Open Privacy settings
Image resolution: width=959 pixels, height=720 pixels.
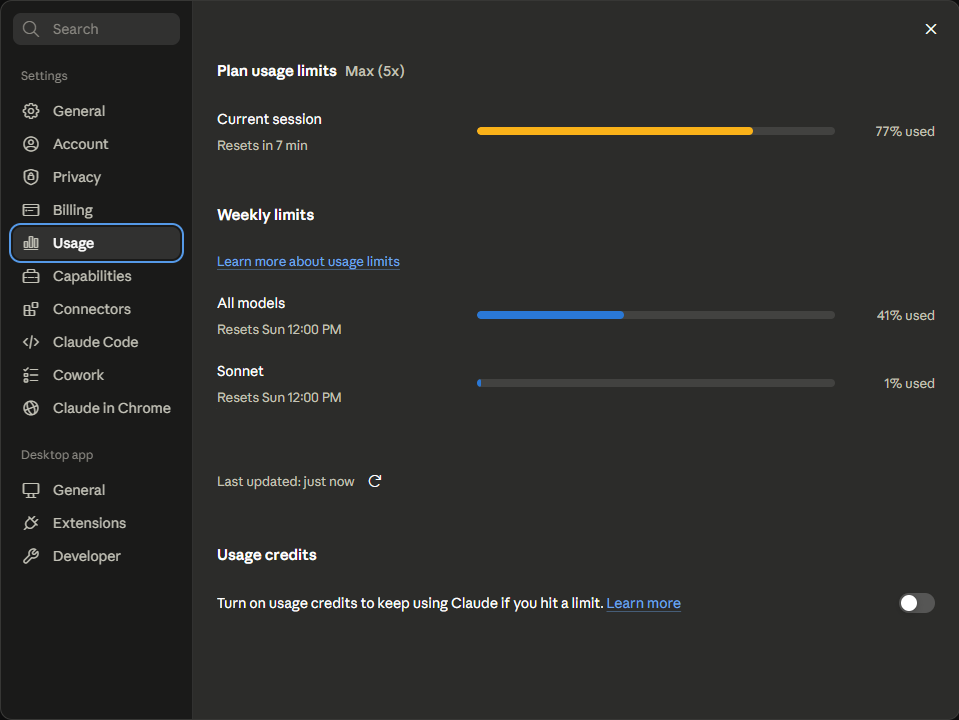click(x=76, y=177)
